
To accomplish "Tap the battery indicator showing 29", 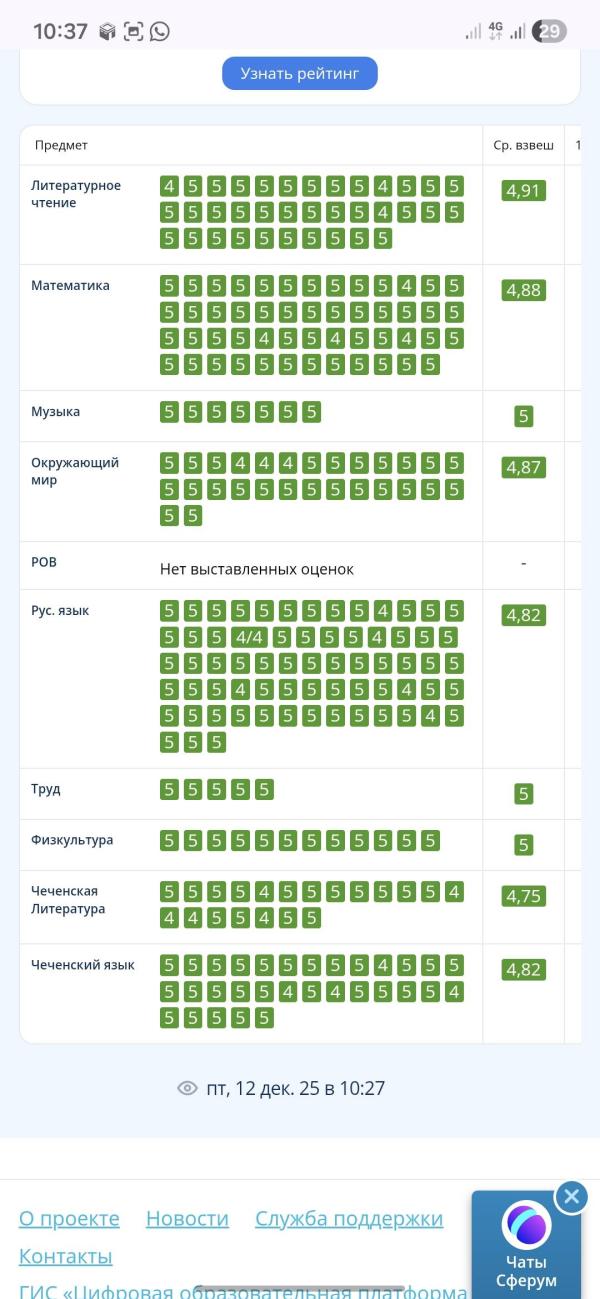I will tap(549, 31).
